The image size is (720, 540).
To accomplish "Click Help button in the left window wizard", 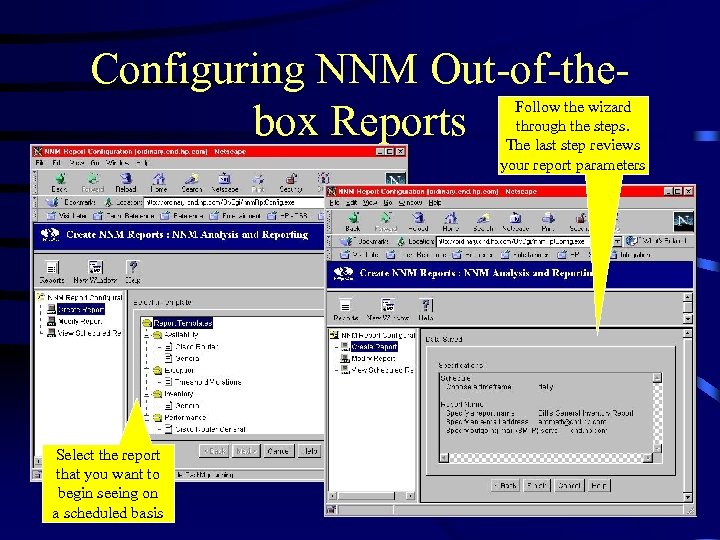I will tap(309, 451).
